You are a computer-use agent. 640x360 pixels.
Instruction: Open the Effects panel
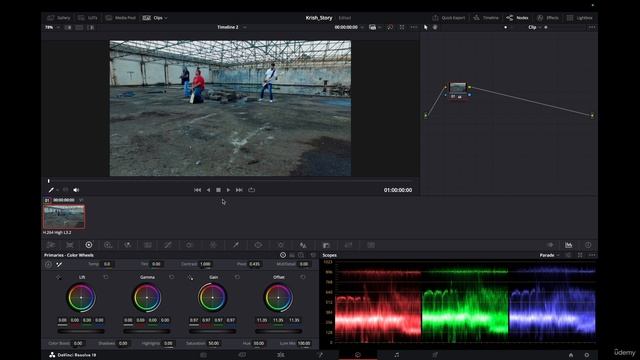point(548,18)
